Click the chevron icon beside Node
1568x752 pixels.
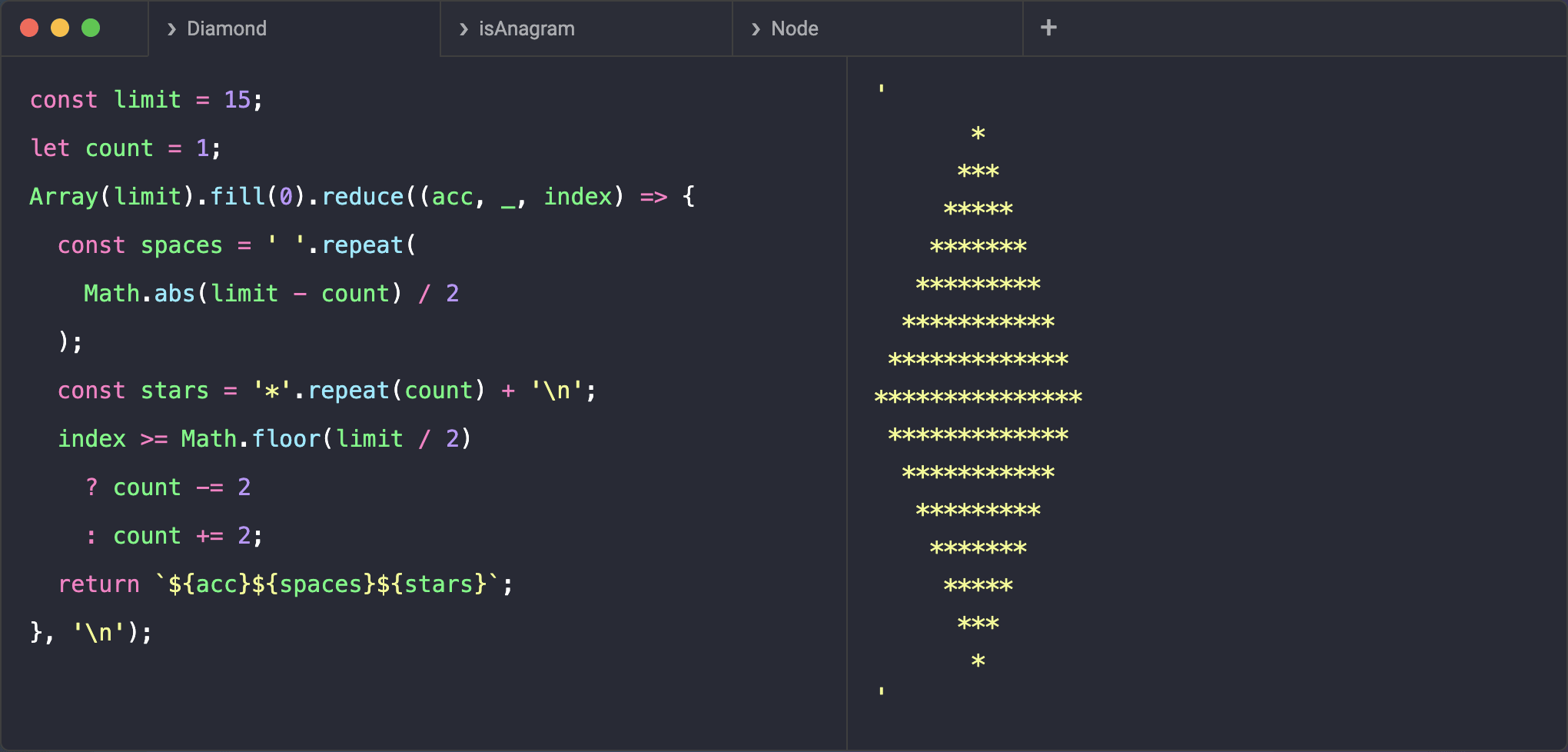pos(756,29)
